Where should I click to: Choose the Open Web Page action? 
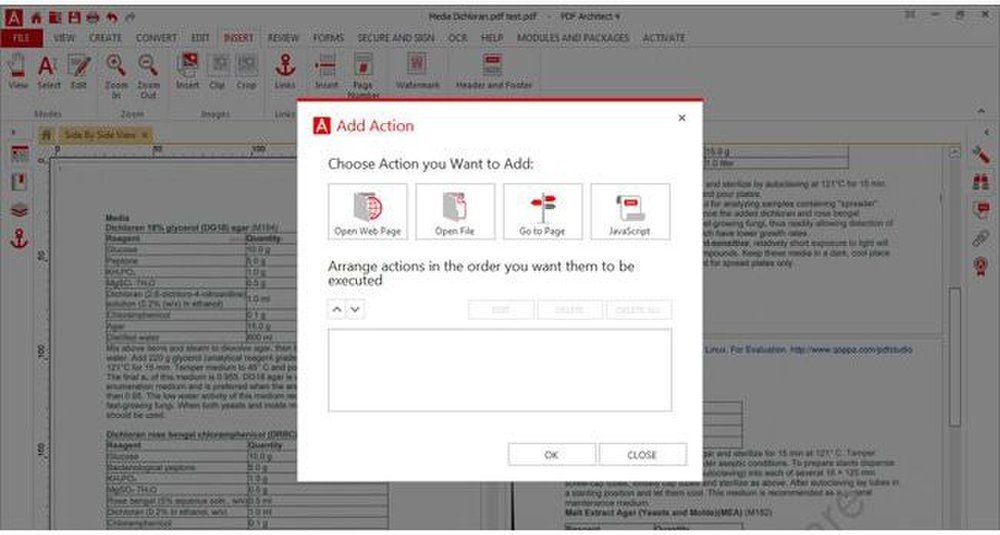coord(367,211)
